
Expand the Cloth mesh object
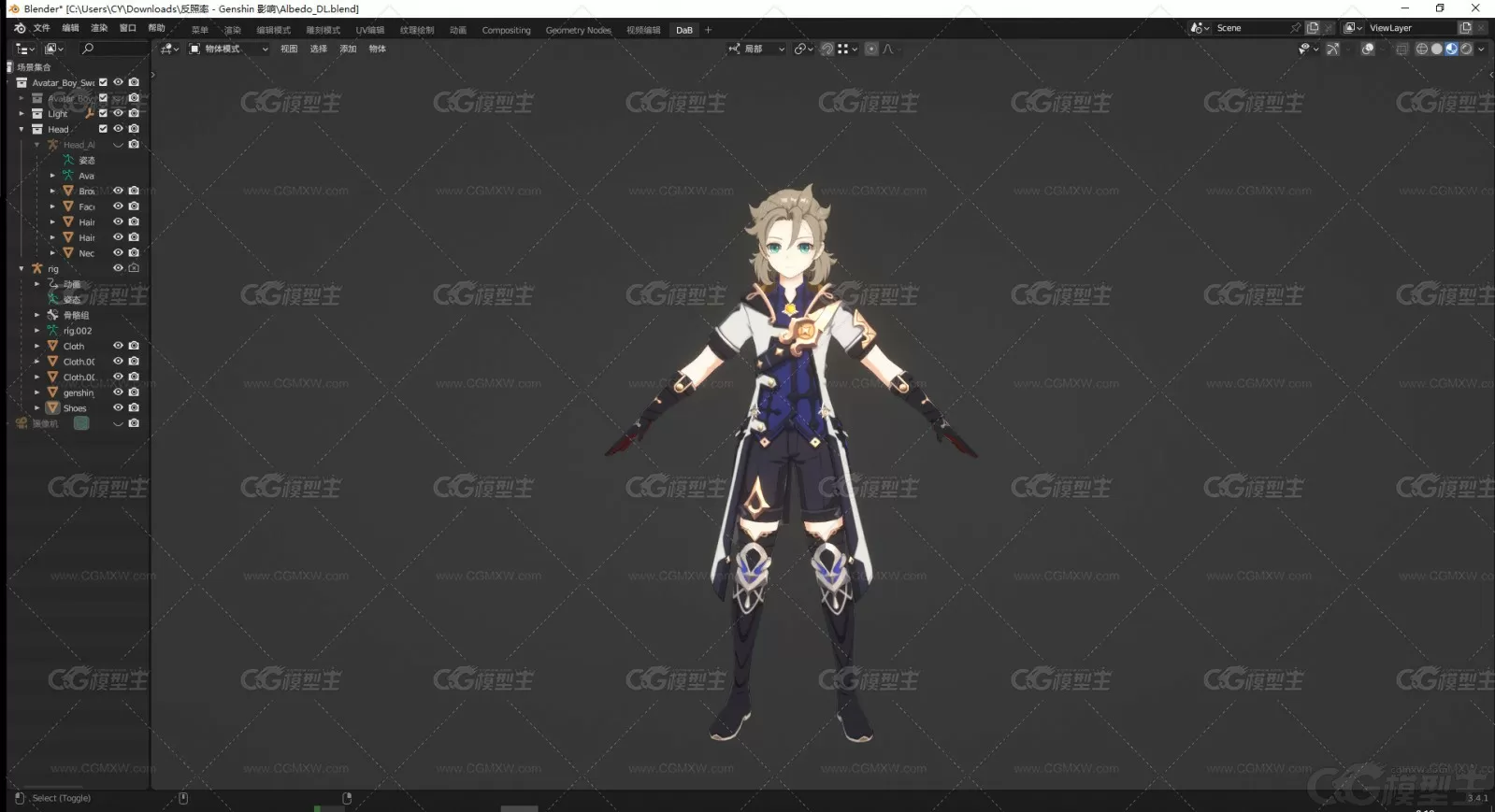pyautogui.click(x=36, y=346)
